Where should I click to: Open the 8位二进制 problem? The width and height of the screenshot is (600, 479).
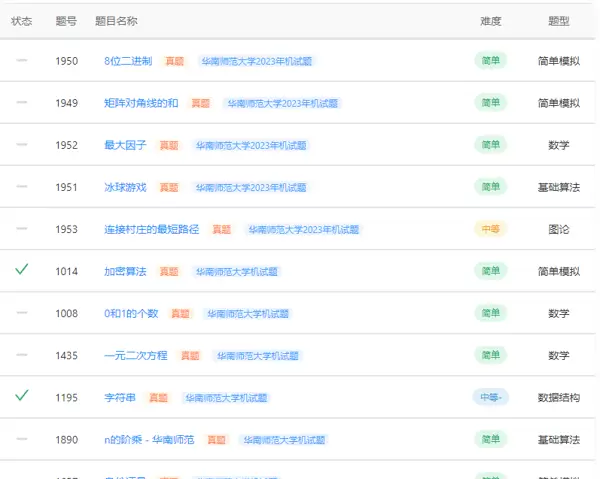[x=128, y=61]
